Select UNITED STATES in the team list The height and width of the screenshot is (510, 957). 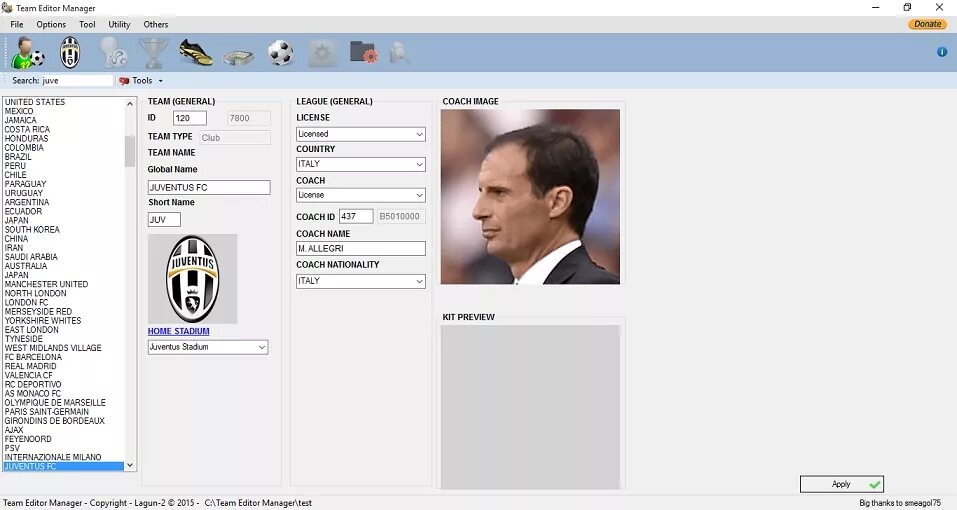[35, 102]
